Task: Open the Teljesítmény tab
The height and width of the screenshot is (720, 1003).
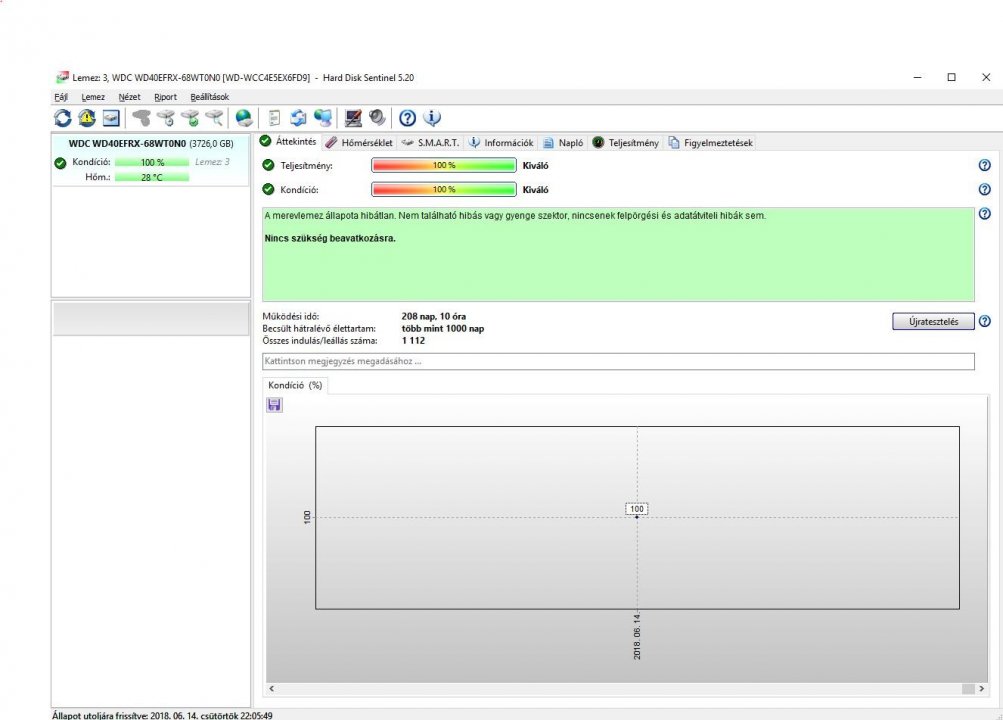Action: click(625, 143)
